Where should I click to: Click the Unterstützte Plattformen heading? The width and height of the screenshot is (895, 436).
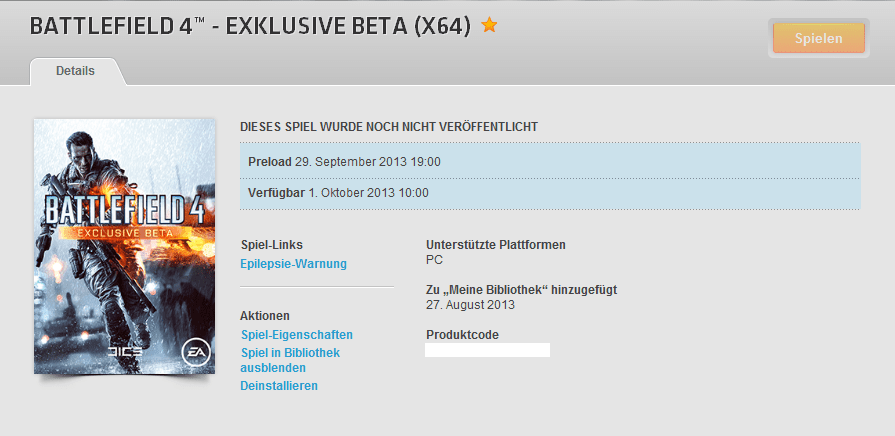(496, 245)
